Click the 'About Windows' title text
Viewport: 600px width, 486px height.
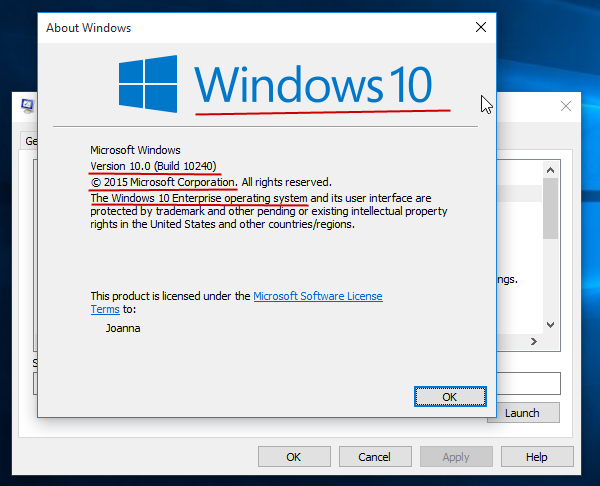89,28
